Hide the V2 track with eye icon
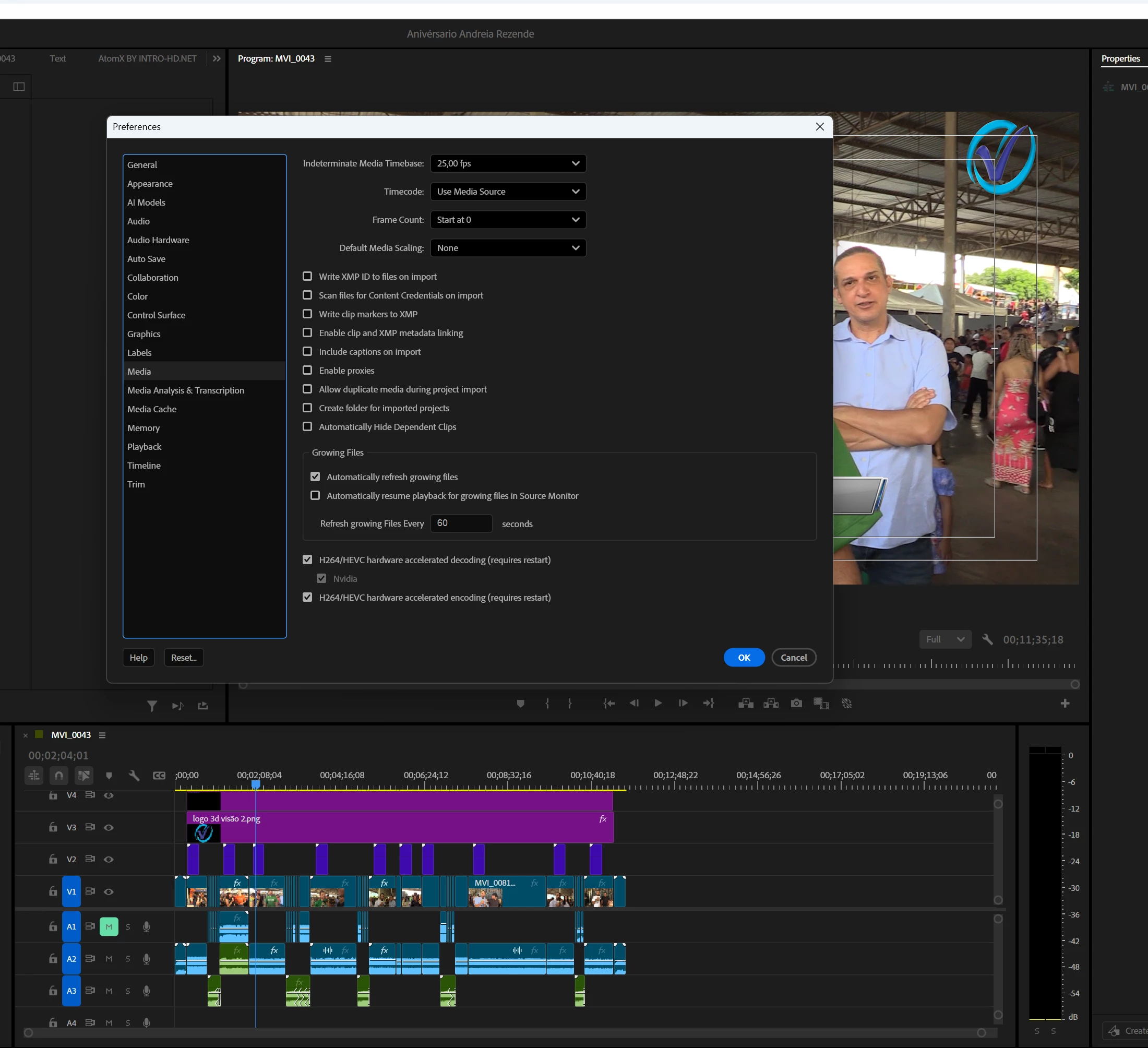The image size is (1148, 1048). point(109,860)
